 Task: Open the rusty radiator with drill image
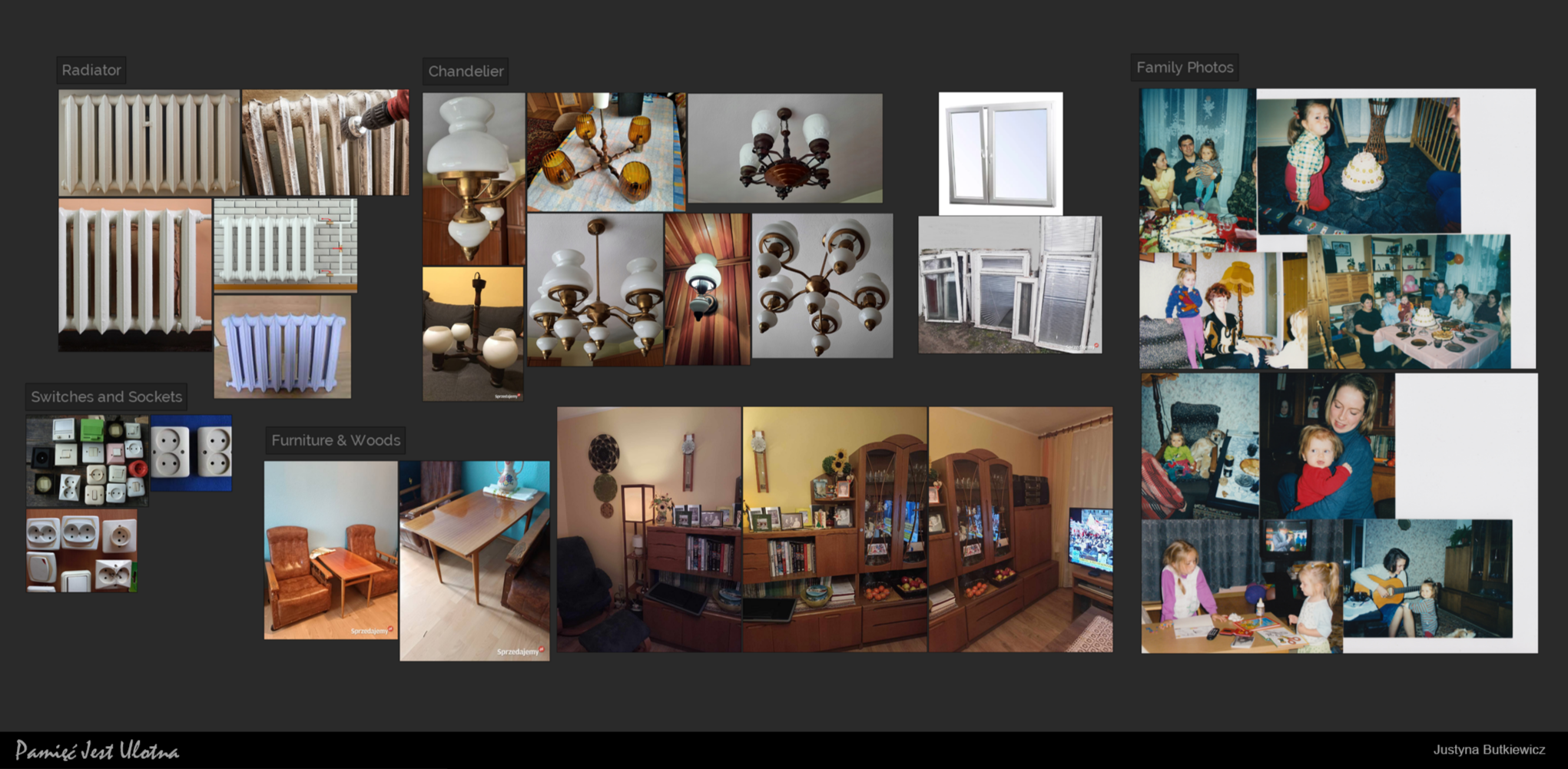coord(326,142)
